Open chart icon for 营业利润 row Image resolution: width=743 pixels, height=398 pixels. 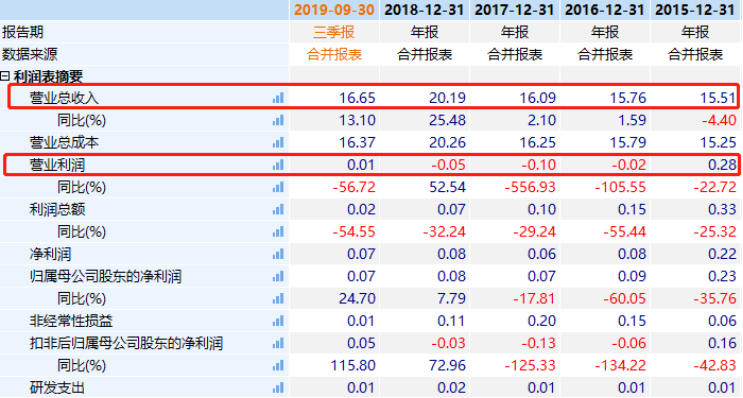point(278,165)
